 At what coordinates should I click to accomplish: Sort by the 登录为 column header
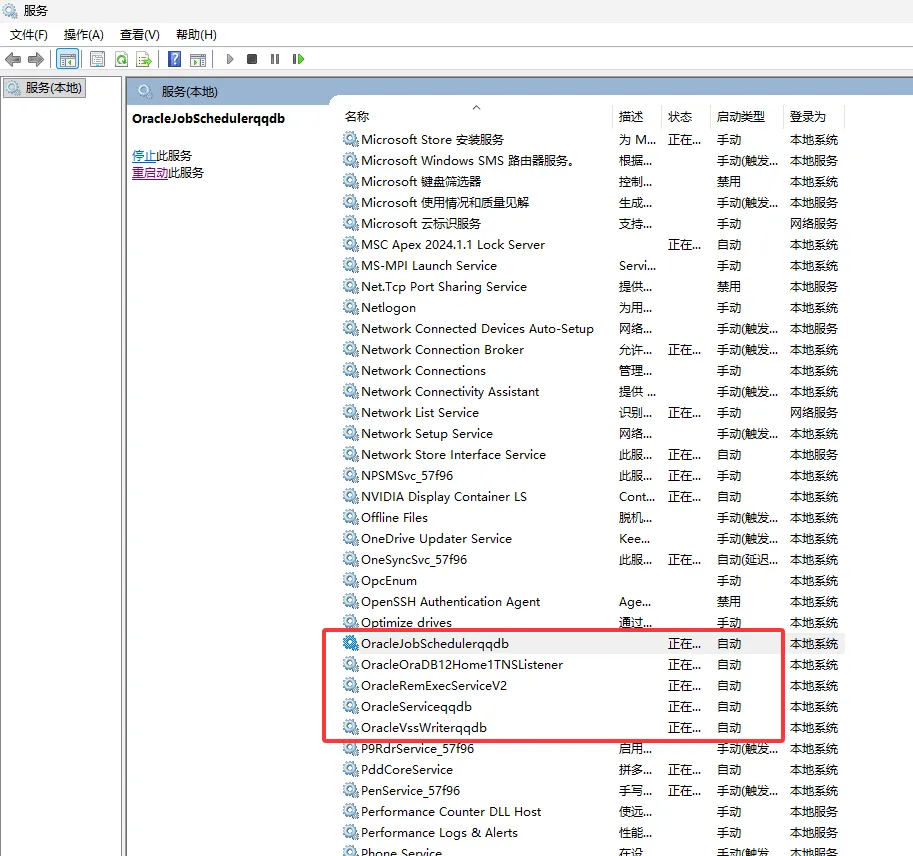coord(814,116)
